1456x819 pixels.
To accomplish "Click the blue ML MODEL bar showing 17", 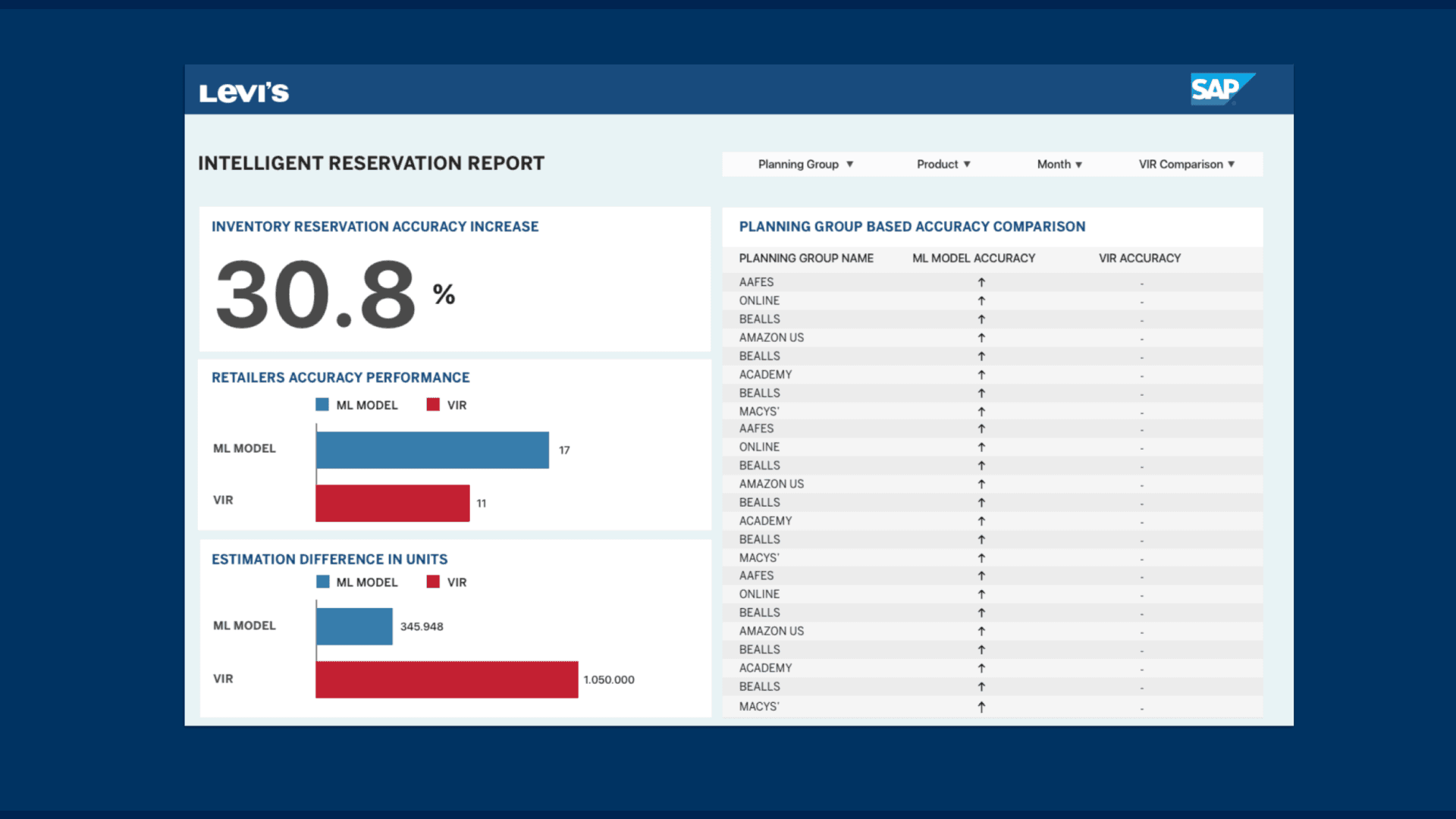I will tap(432, 450).
